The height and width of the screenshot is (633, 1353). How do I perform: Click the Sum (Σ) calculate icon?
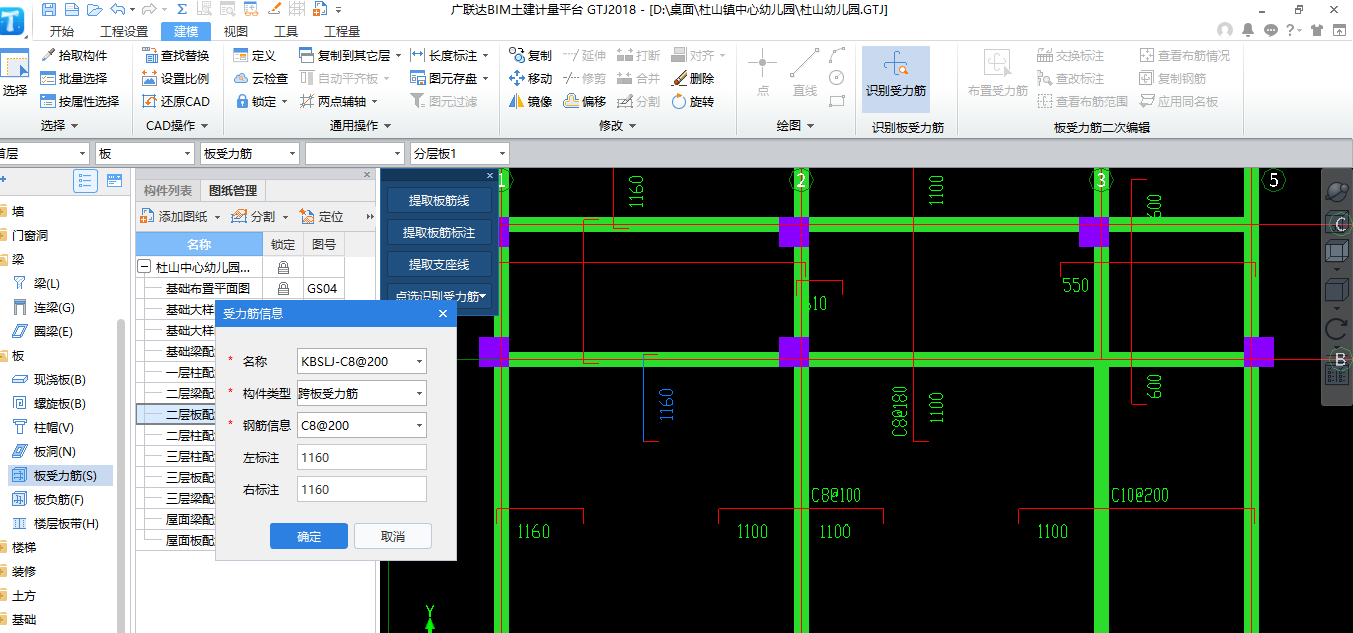click(x=183, y=9)
